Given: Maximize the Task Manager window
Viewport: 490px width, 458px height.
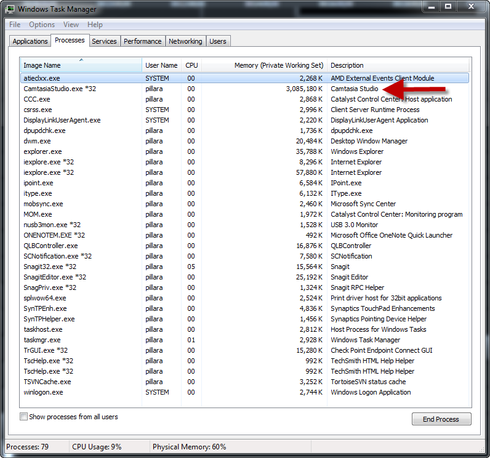Looking at the screenshot, I should (x=448, y=6).
